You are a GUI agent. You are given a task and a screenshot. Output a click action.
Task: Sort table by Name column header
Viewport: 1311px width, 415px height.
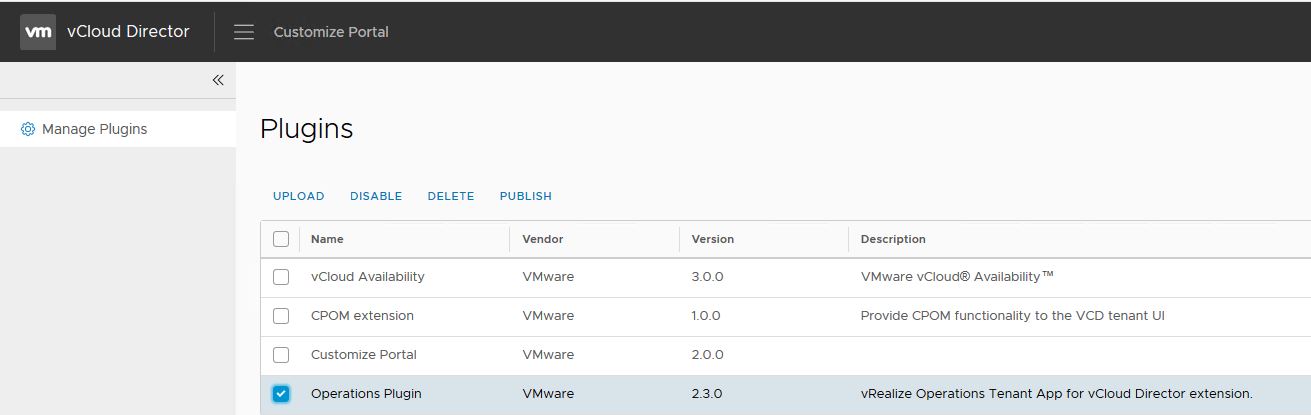[x=327, y=239]
